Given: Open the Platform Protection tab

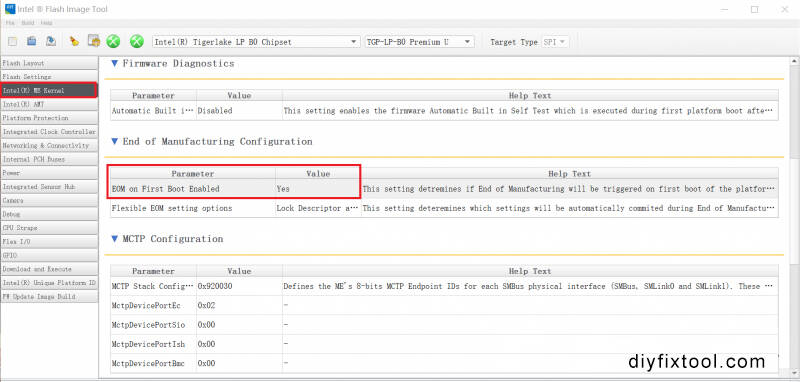Looking at the screenshot, I should click(x=49, y=118).
